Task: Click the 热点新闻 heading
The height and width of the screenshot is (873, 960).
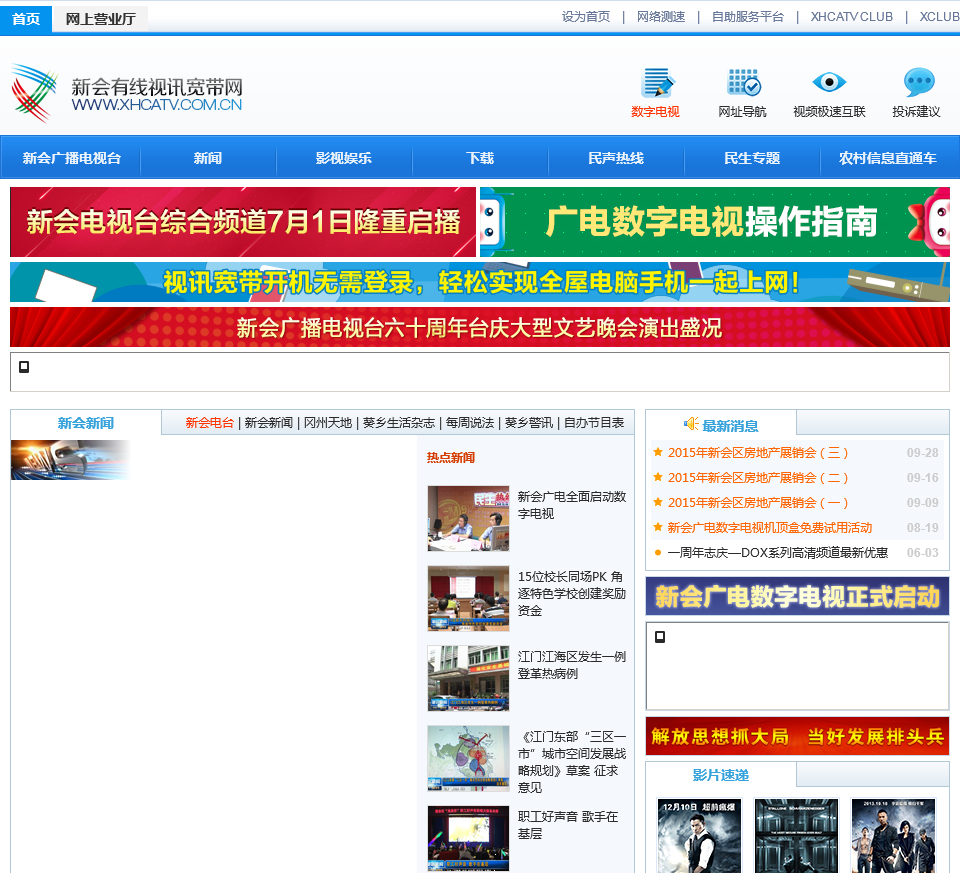Action: pyautogui.click(x=451, y=457)
